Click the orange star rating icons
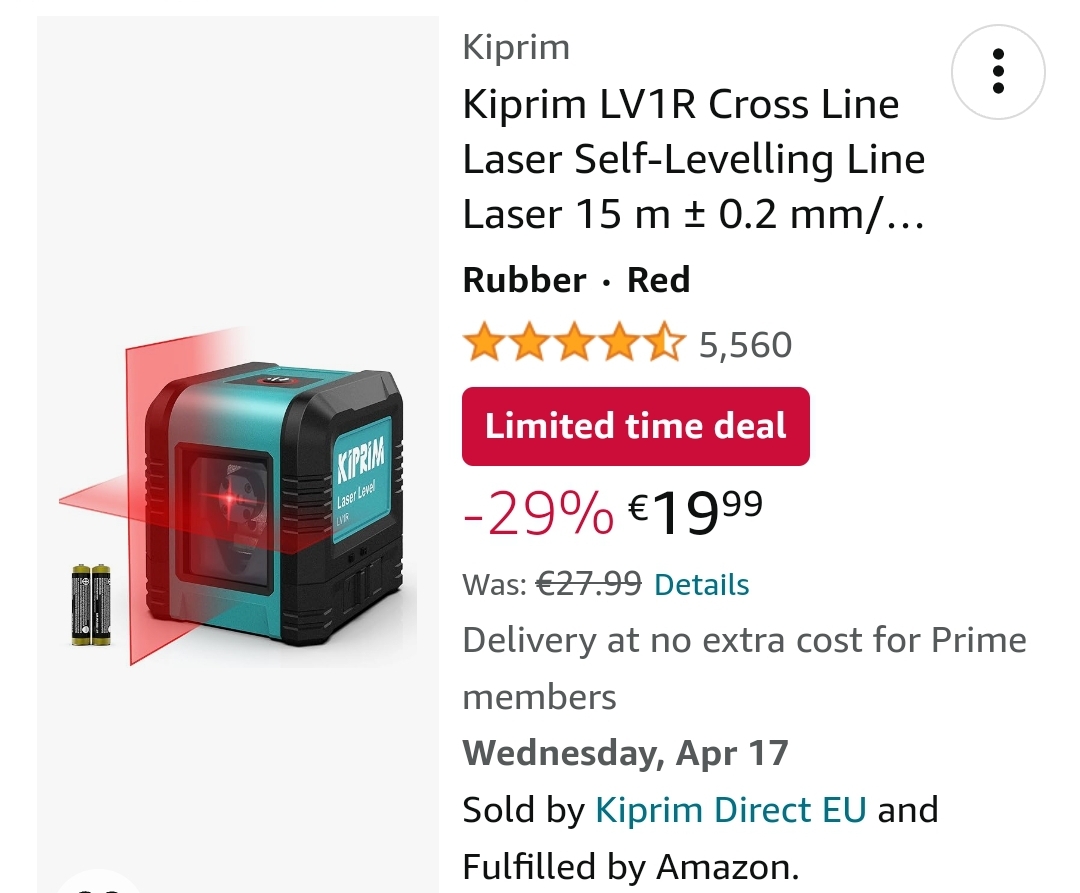This screenshot has height=893, width=1080. coord(573,344)
